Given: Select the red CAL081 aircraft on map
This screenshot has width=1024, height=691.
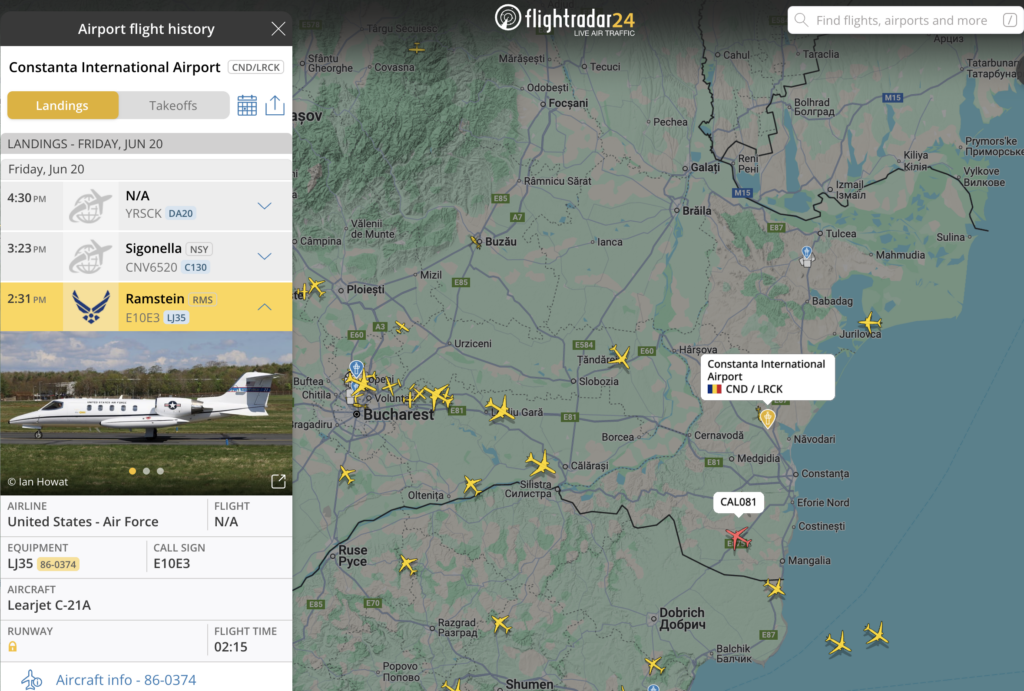Looking at the screenshot, I should click(x=738, y=539).
